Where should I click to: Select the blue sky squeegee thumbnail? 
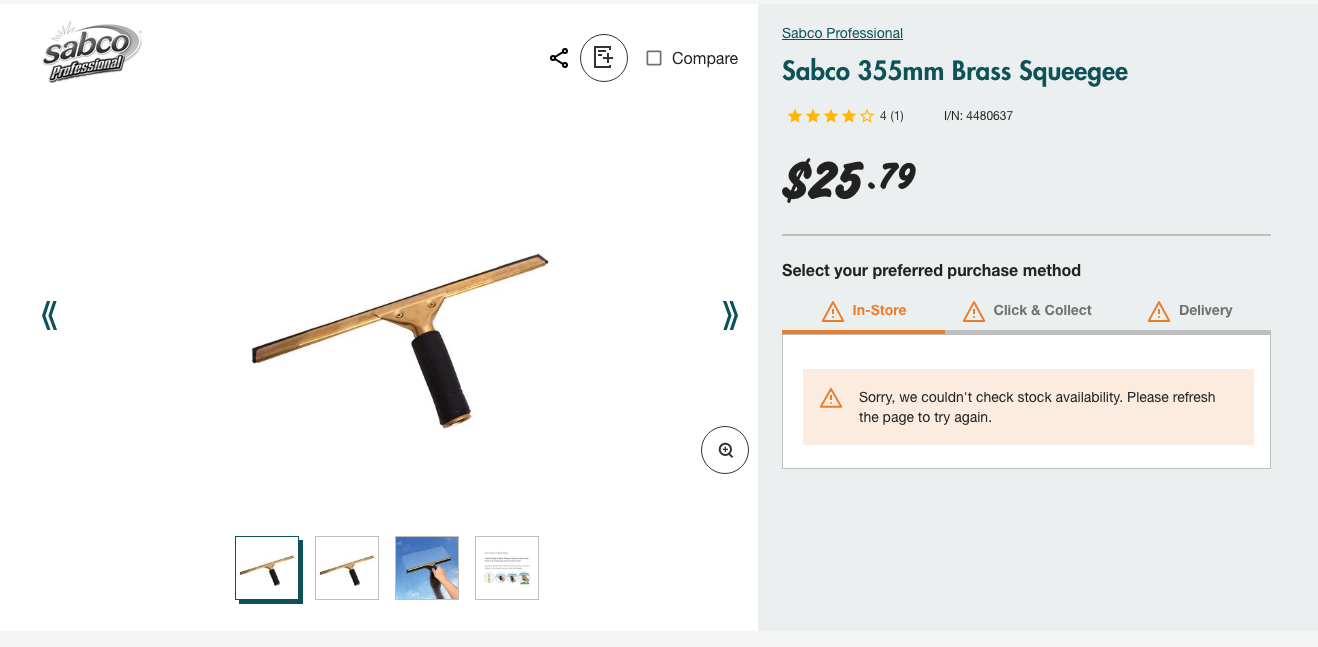click(x=426, y=568)
